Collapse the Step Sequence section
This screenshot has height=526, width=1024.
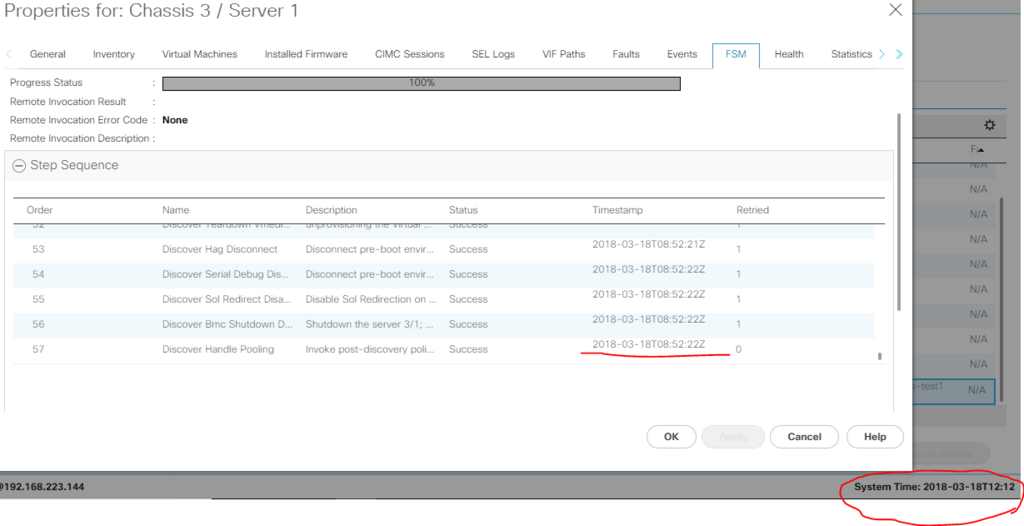20,166
